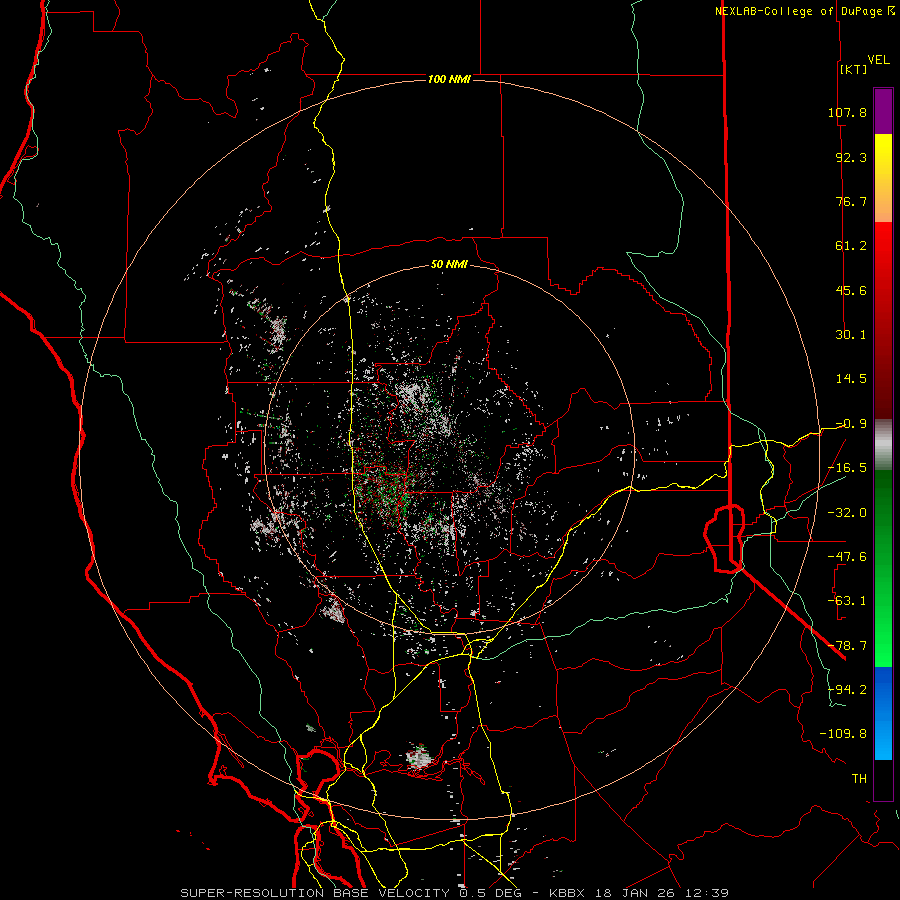This screenshot has height=900, width=900.
Task: Click the purple segment of velocity color bar
Action: (x=883, y=112)
